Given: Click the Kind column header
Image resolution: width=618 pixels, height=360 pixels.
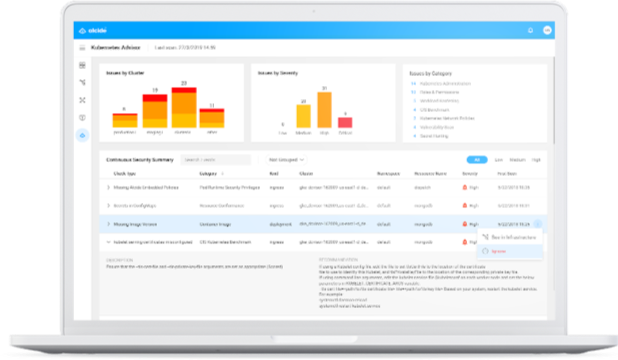Looking at the screenshot, I should coord(274,173).
